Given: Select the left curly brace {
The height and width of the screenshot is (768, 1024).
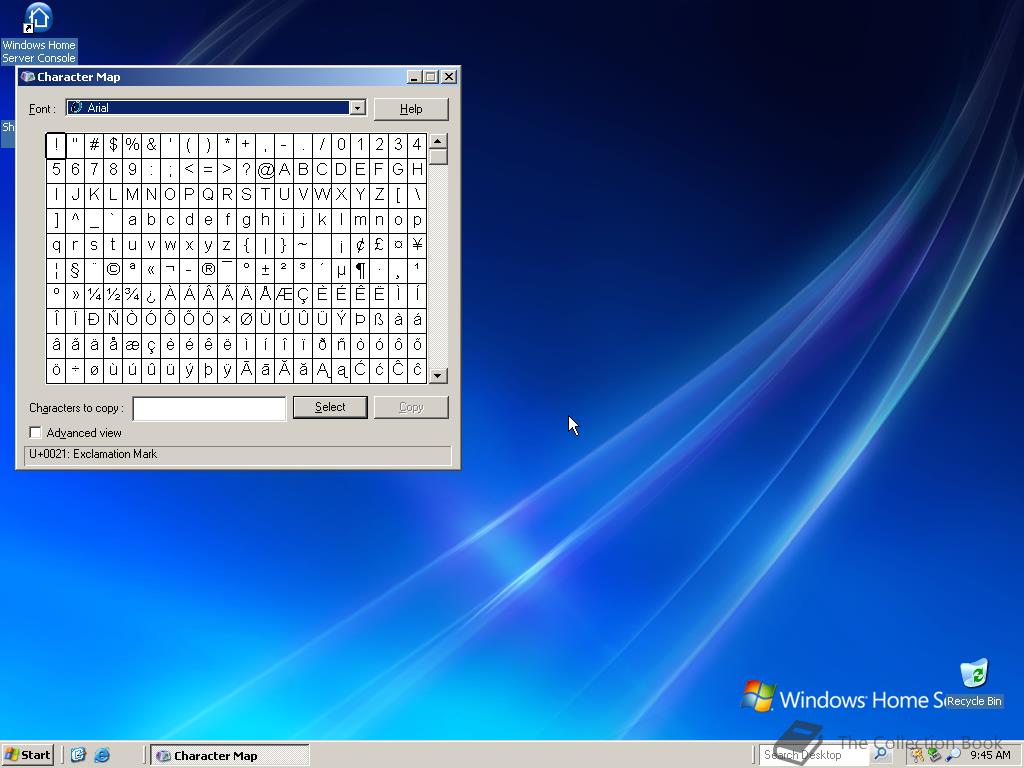Looking at the screenshot, I should (246, 245).
